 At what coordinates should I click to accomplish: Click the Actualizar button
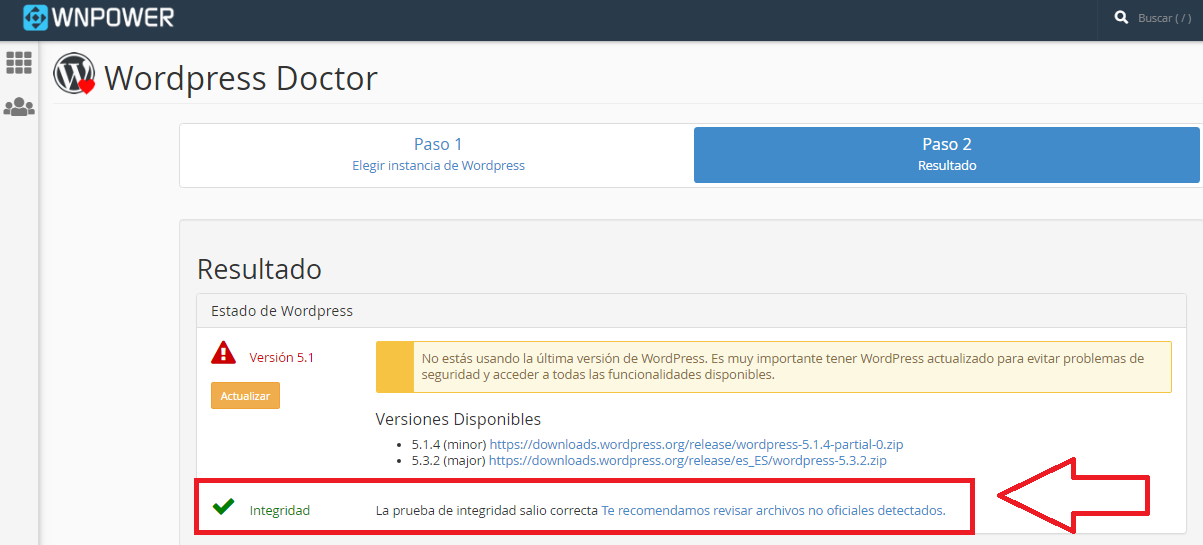point(246,396)
